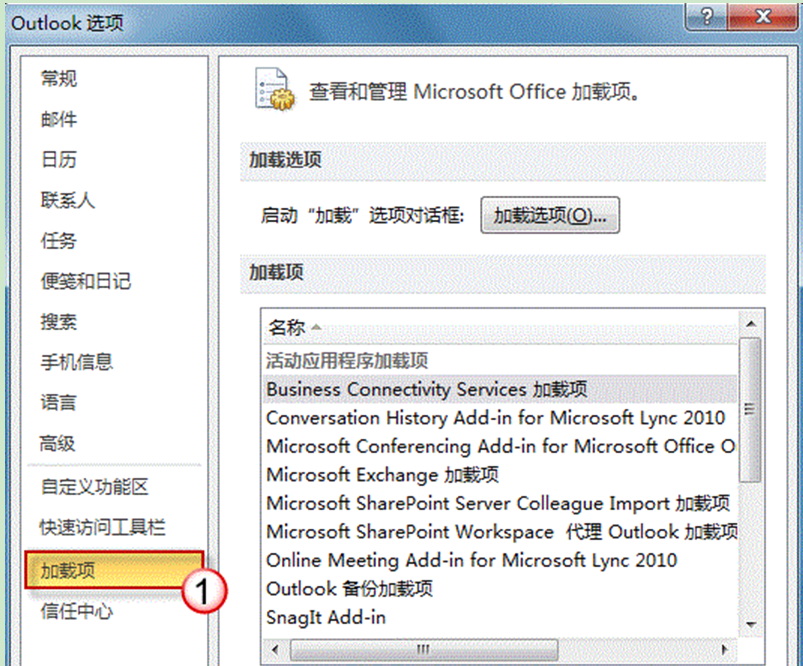
Task: Click the name column sort arrow
Action: click(317, 328)
